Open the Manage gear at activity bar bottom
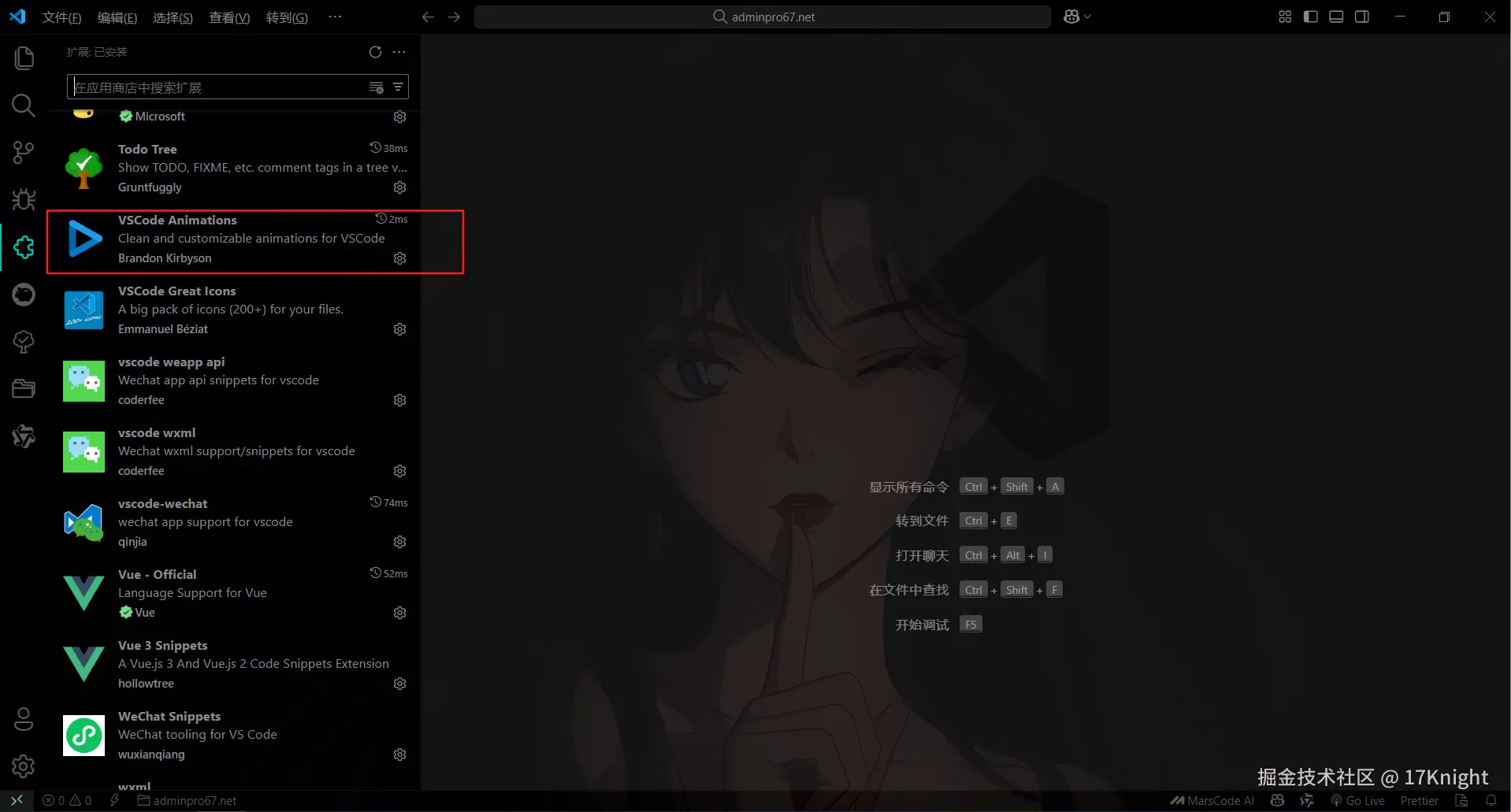The height and width of the screenshot is (812, 1511). (x=23, y=766)
